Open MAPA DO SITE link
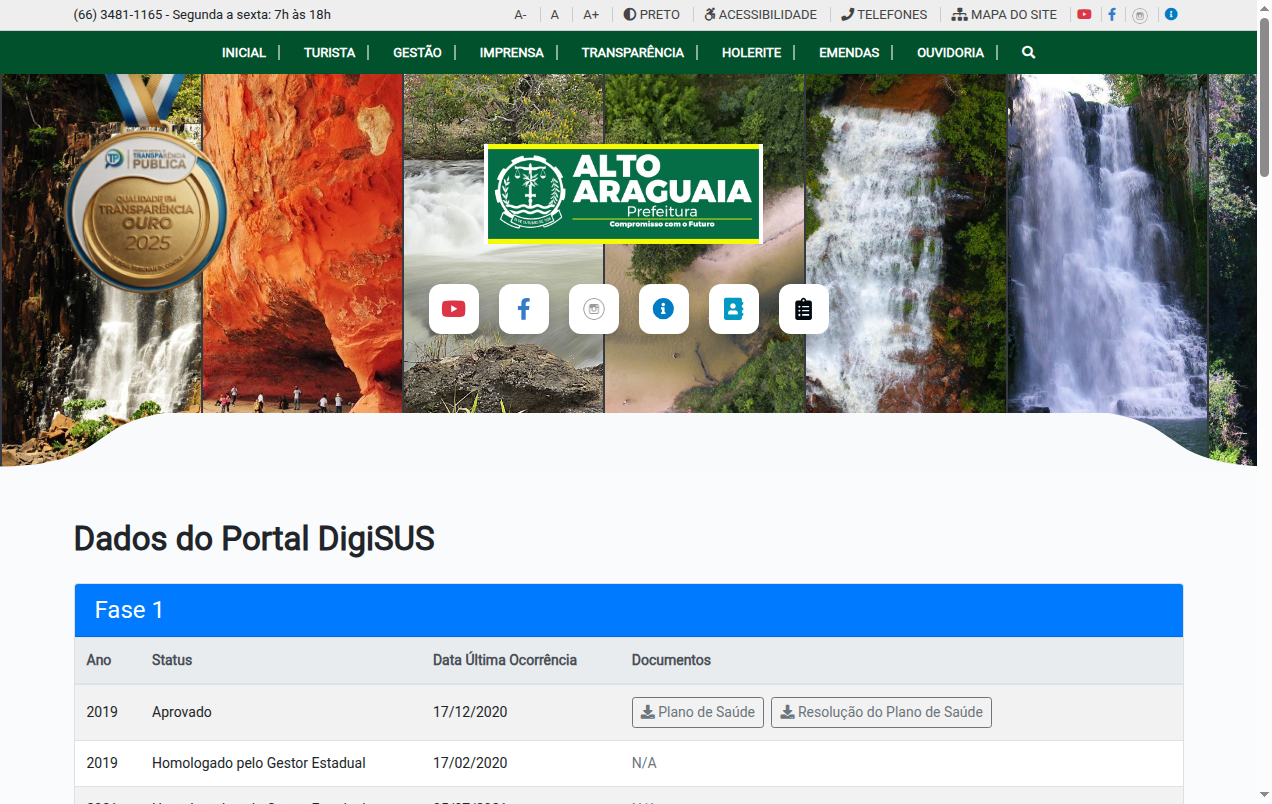 (x=1005, y=15)
